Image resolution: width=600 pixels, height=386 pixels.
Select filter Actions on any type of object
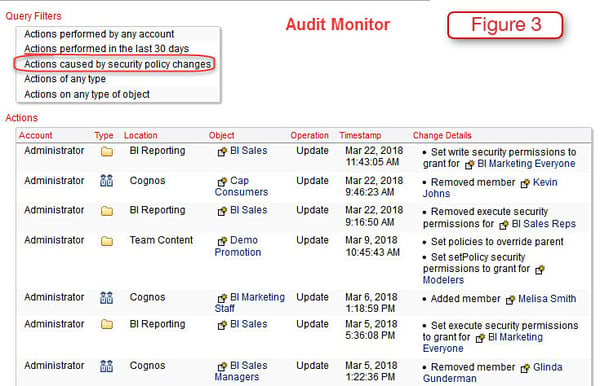coord(87,94)
